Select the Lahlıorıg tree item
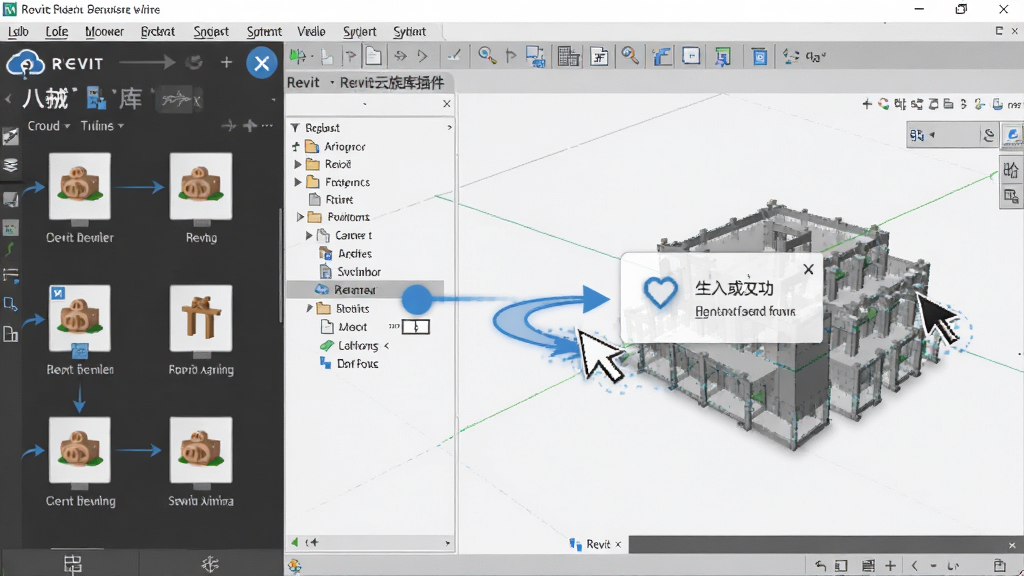 click(350, 345)
